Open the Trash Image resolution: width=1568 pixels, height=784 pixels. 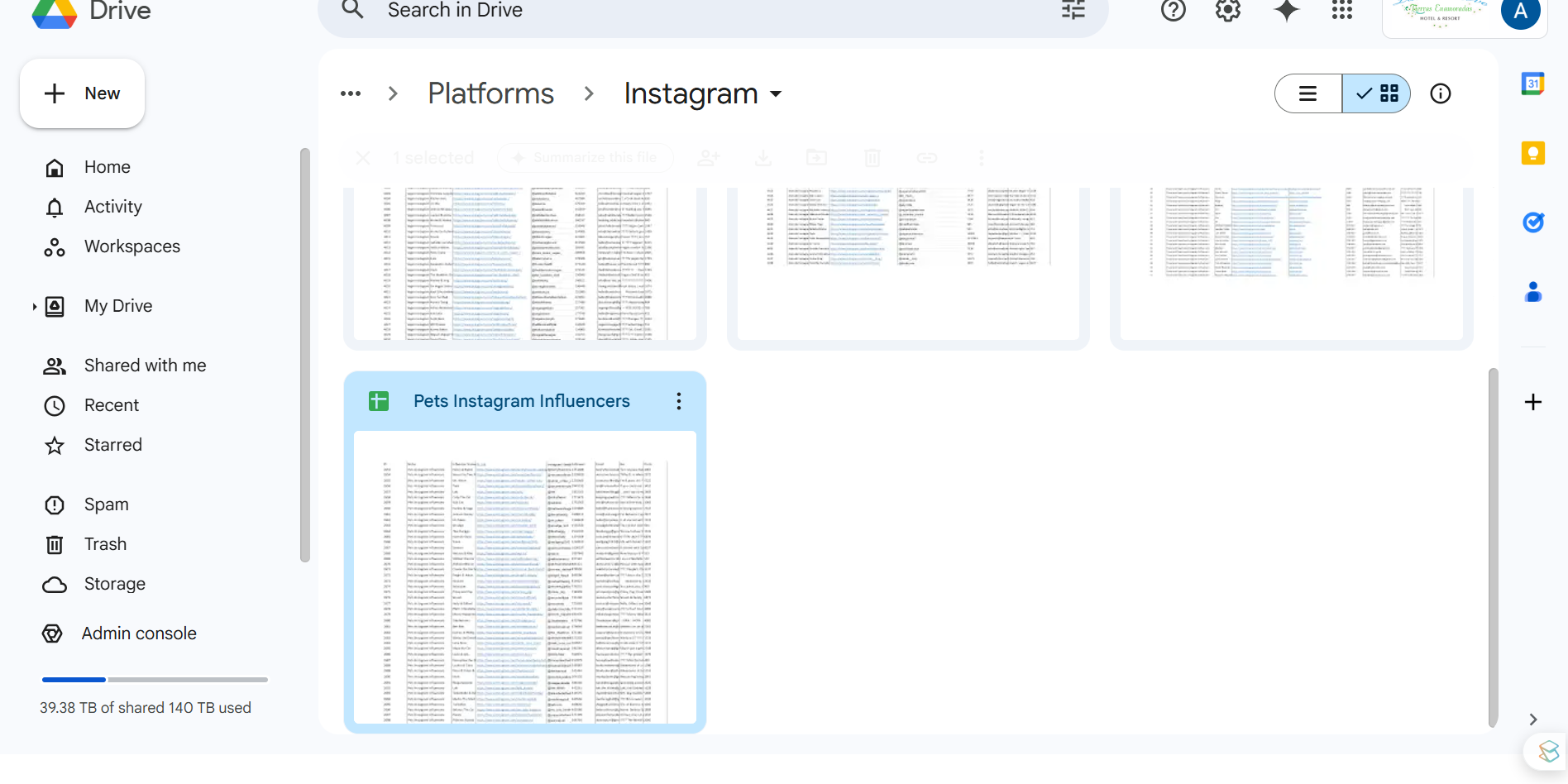(105, 544)
